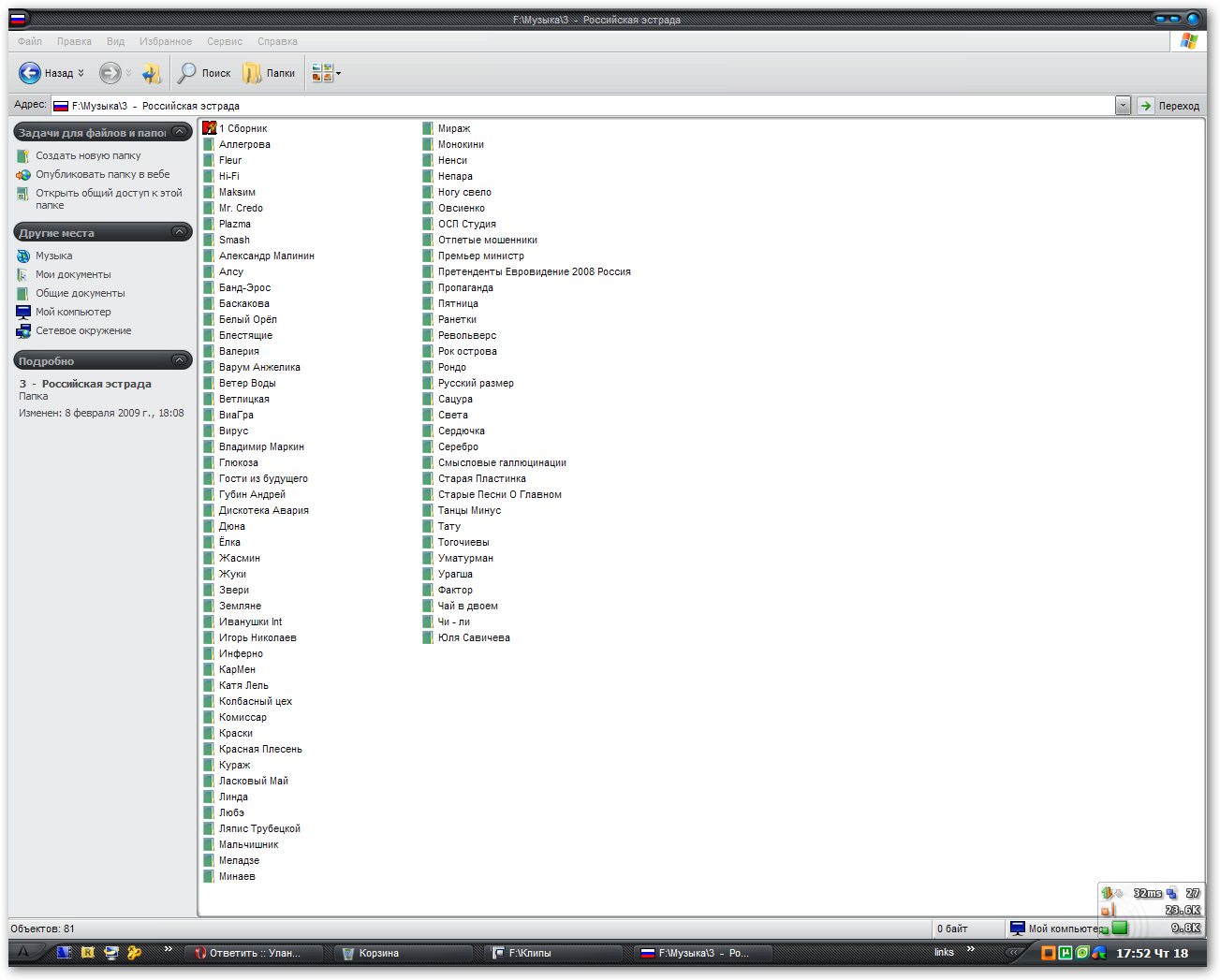
Task: Click the green Go arrow (Переход)
Action: (x=1146, y=106)
